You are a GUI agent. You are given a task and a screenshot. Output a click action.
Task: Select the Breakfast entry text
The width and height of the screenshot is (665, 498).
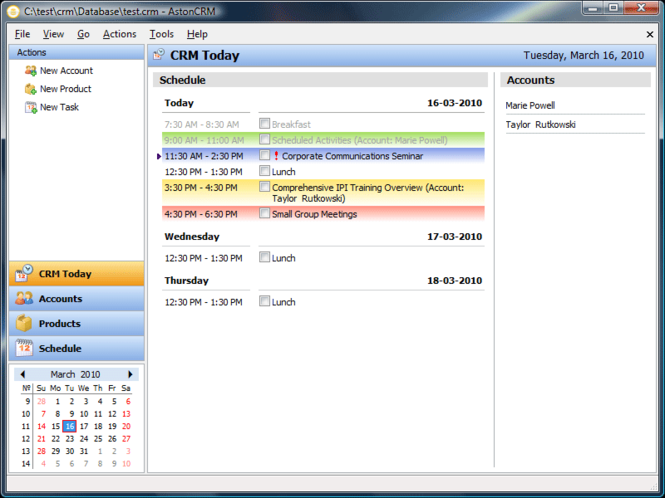[291, 125]
